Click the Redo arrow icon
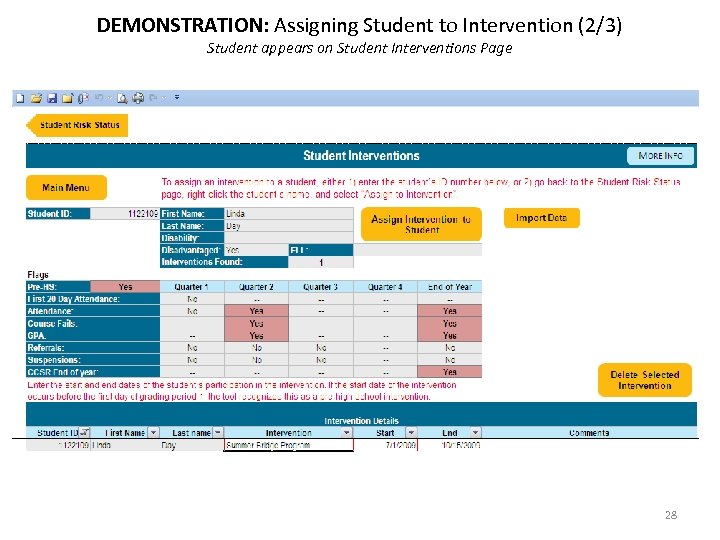Screen dimensions: 720x540 coord(153,98)
